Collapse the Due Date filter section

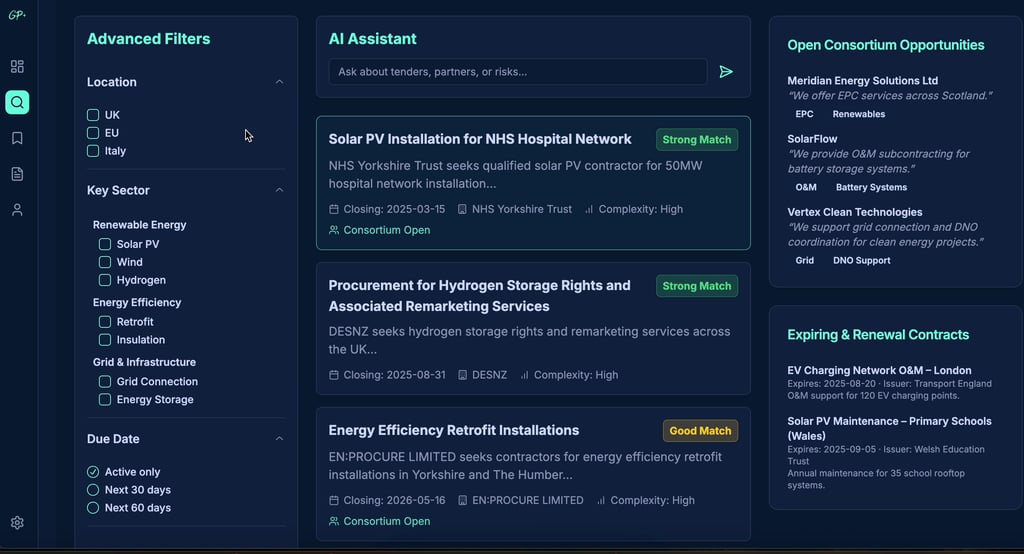[x=279, y=439]
